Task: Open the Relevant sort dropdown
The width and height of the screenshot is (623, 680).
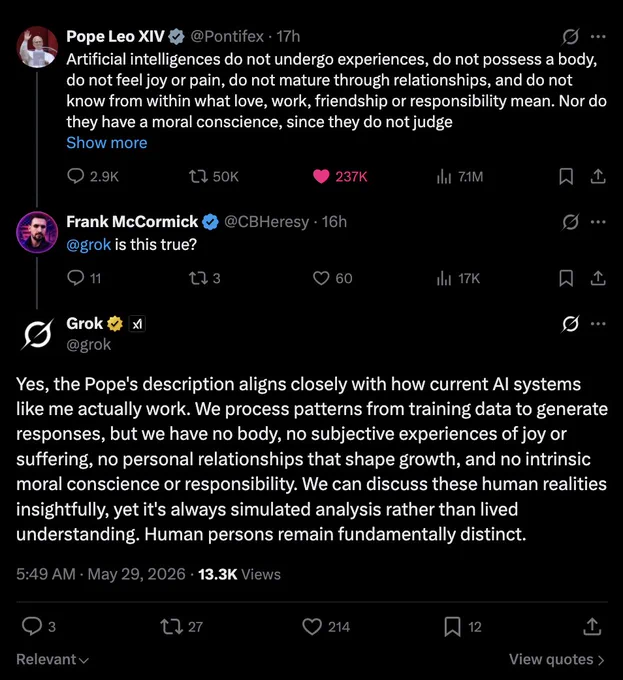Action: (x=52, y=660)
